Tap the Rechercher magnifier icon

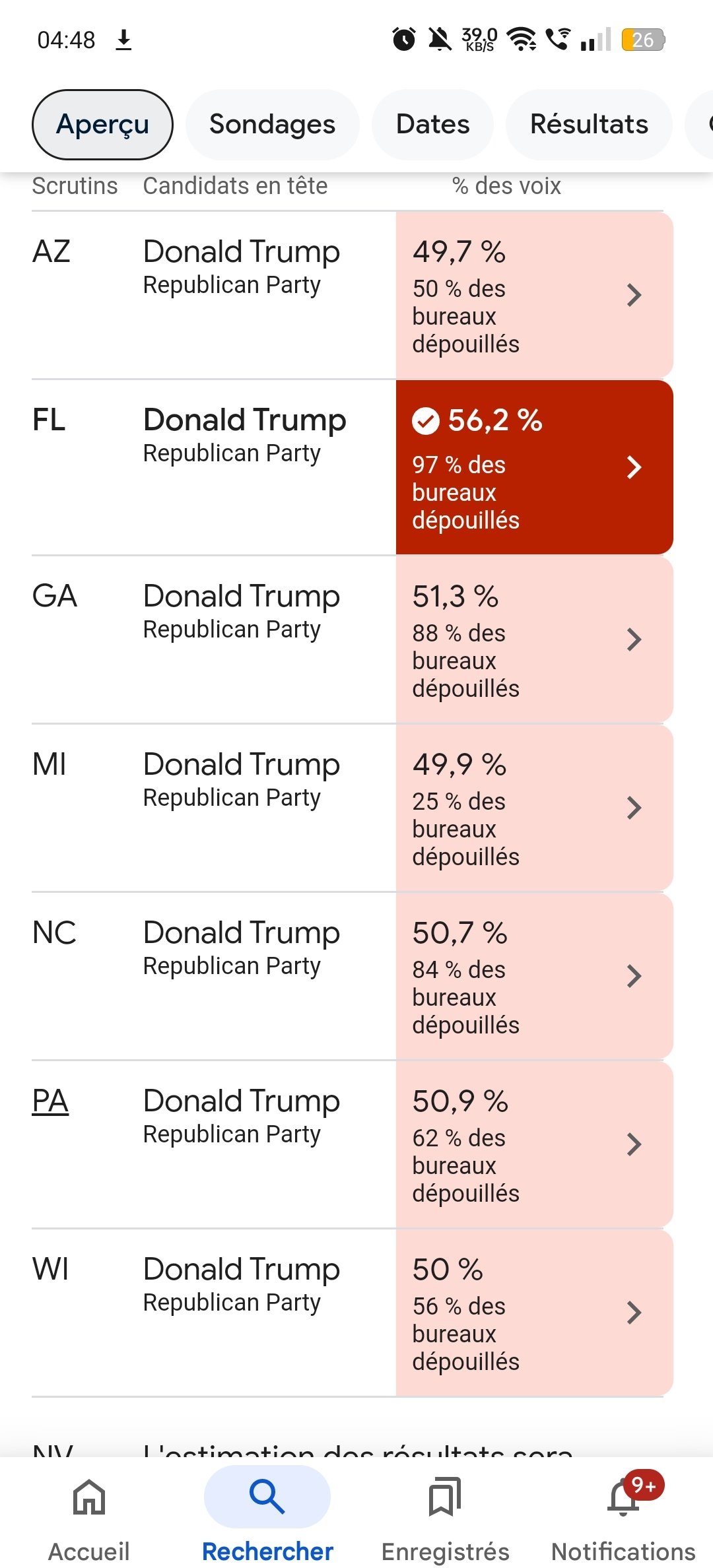(267, 1496)
